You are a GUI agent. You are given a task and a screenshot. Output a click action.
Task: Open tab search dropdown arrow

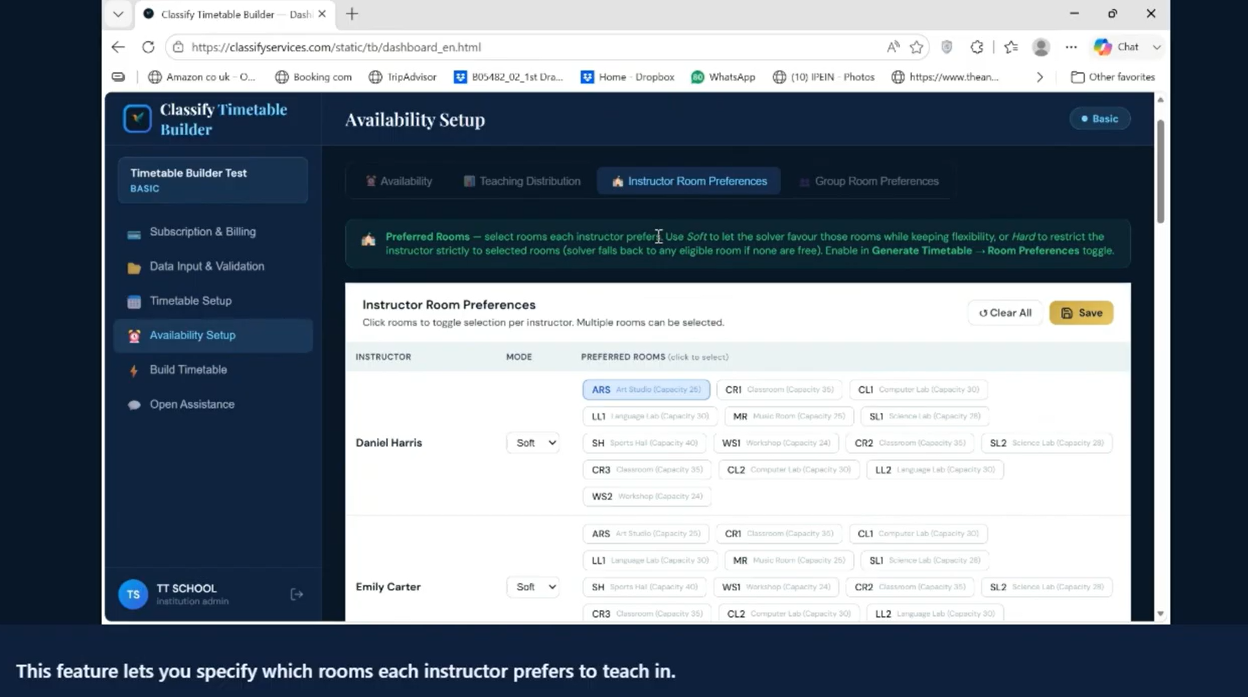pyautogui.click(x=118, y=14)
